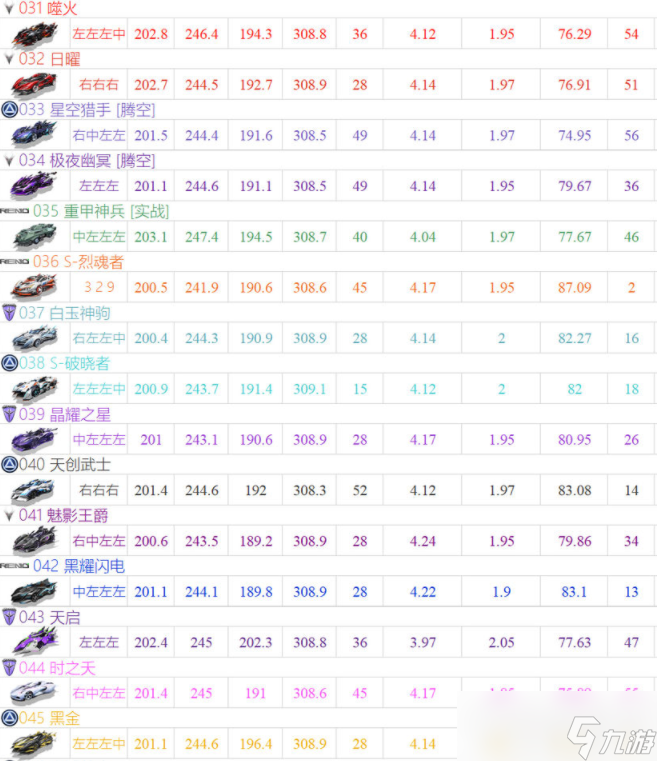657x761 pixels.
Task: Collapse the 031 噬火 row arrow
Action: point(9,8)
